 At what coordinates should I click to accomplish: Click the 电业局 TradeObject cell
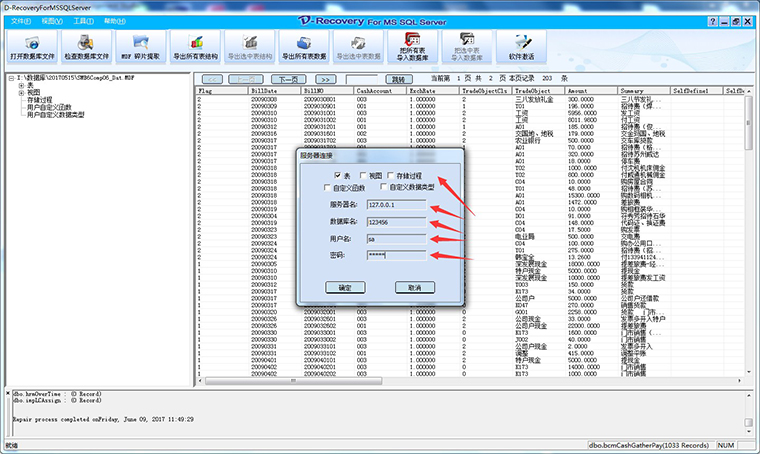click(524, 236)
